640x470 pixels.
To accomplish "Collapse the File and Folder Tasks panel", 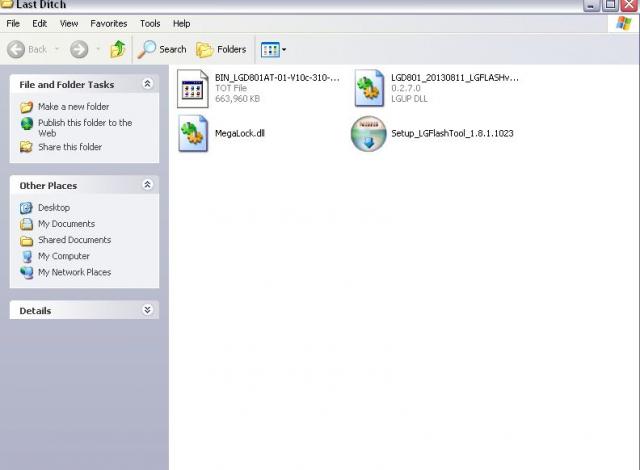I will point(148,85).
